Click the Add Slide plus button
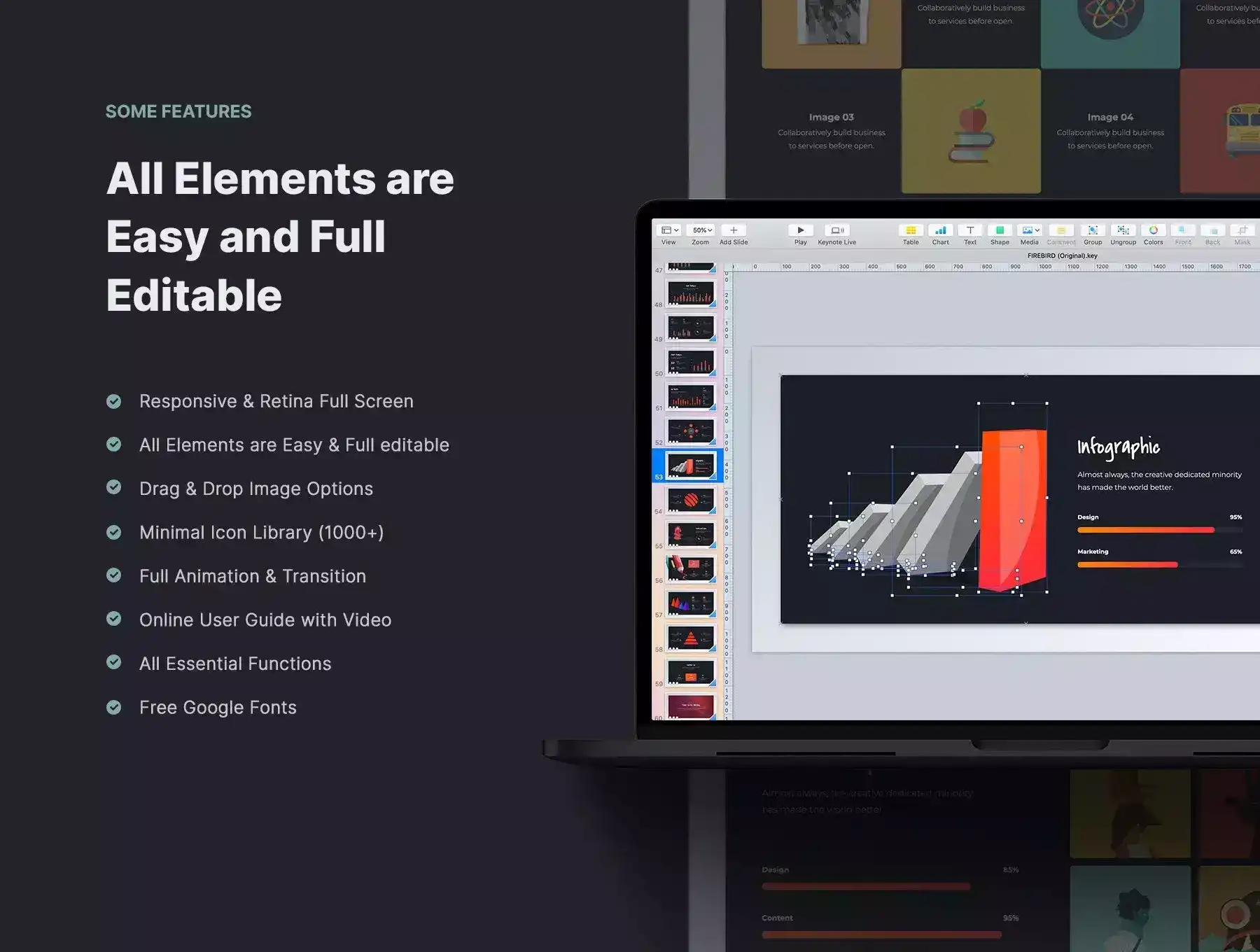 [x=734, y=230]
